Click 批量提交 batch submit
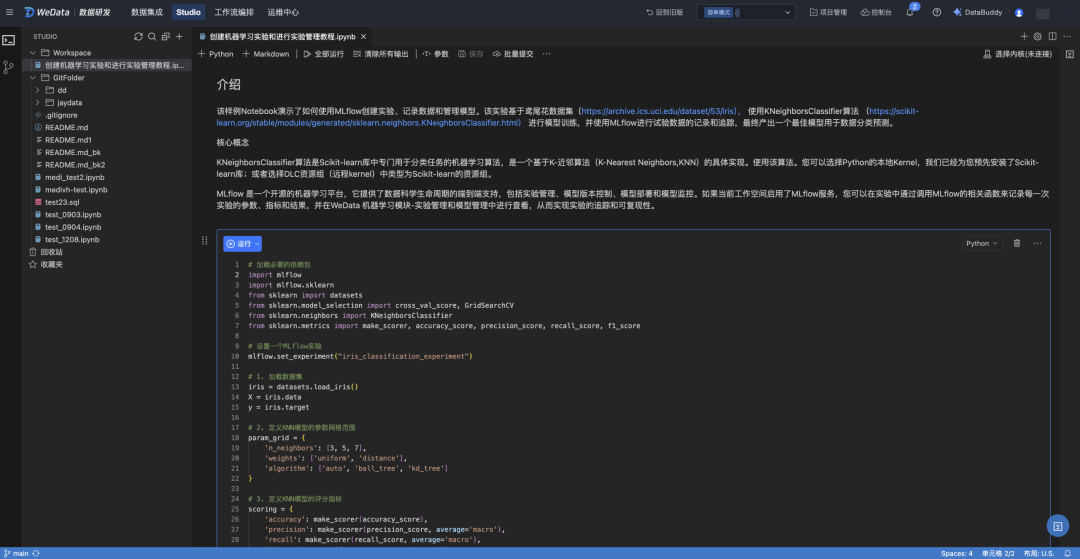This screenshot has width=1080, height=559. click(513, 54)
